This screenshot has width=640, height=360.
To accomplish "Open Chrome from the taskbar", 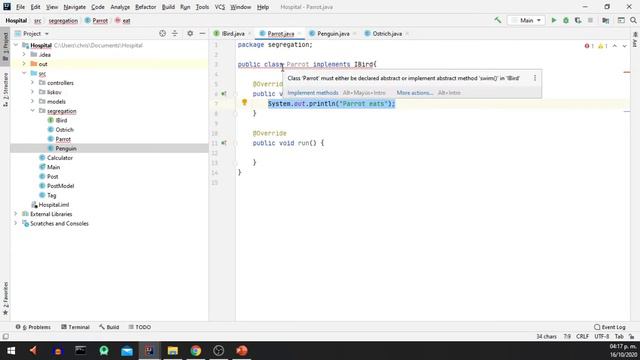I will tap(196, 351).
